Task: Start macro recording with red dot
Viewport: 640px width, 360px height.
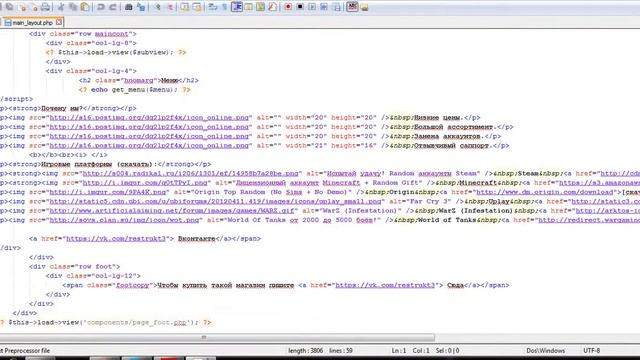Action: (288, 7)
